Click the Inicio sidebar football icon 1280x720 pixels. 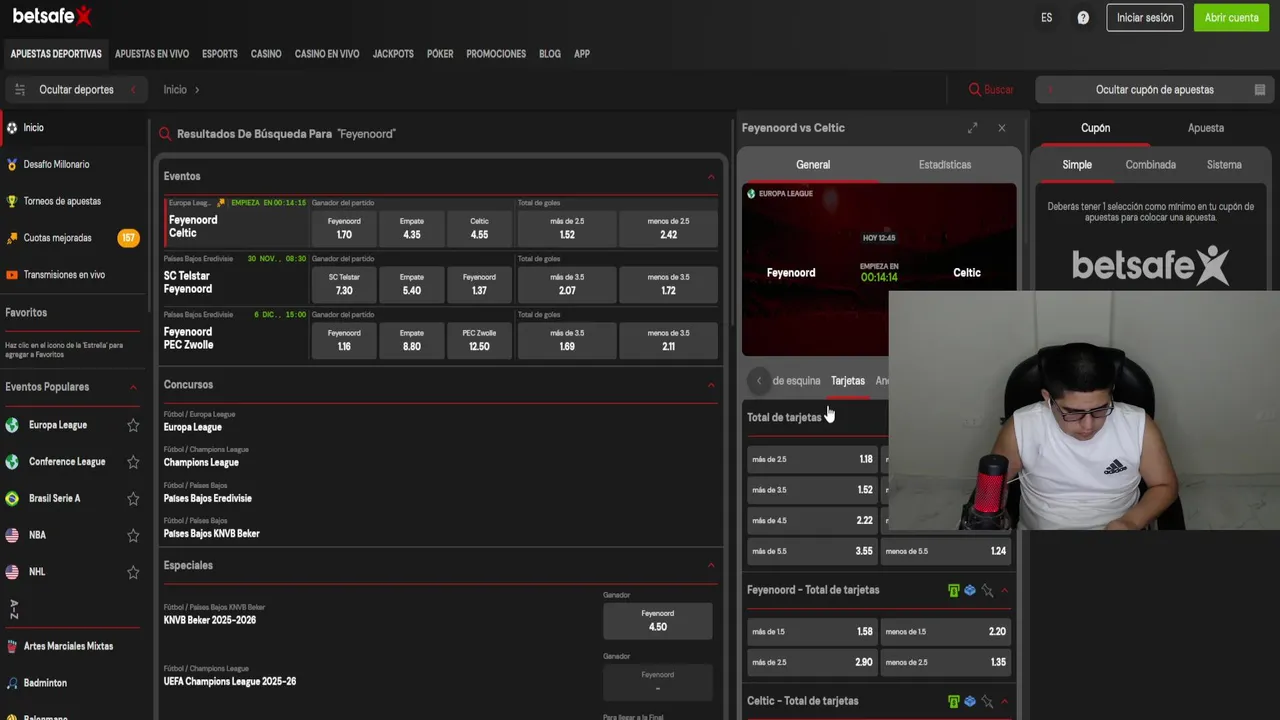click(x=12, y=128)
